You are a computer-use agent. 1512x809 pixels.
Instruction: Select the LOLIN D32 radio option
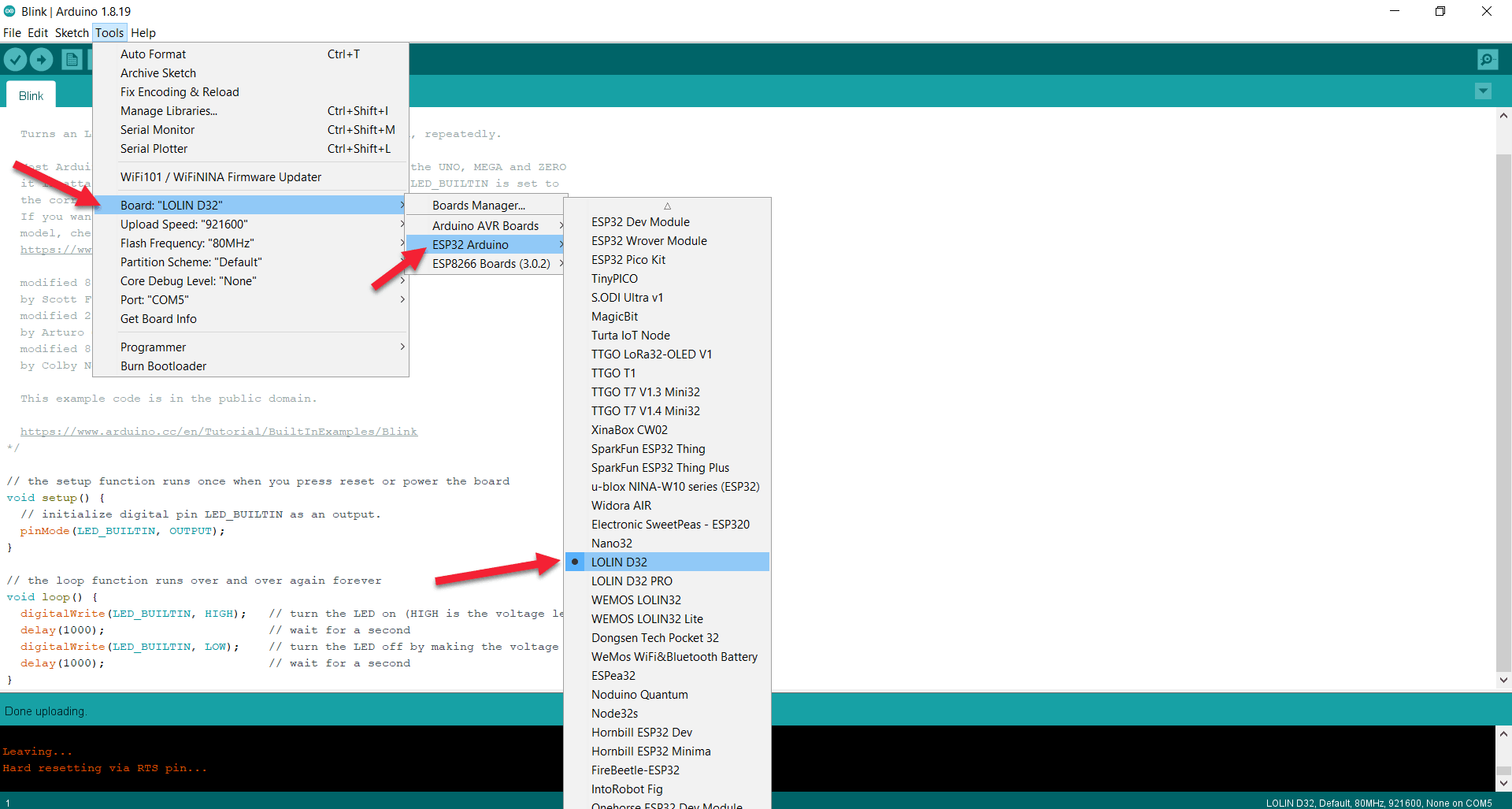[x=667, y=562]
